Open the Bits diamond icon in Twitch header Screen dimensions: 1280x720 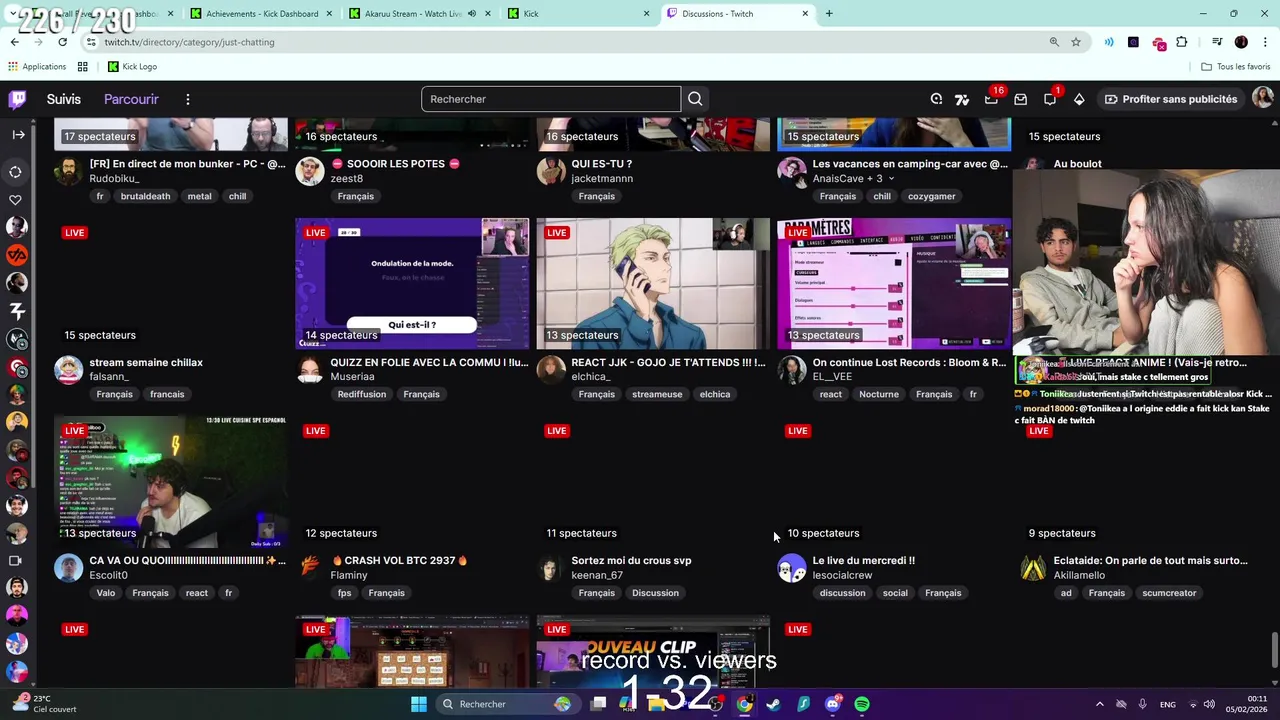[x=1079, y=99]
